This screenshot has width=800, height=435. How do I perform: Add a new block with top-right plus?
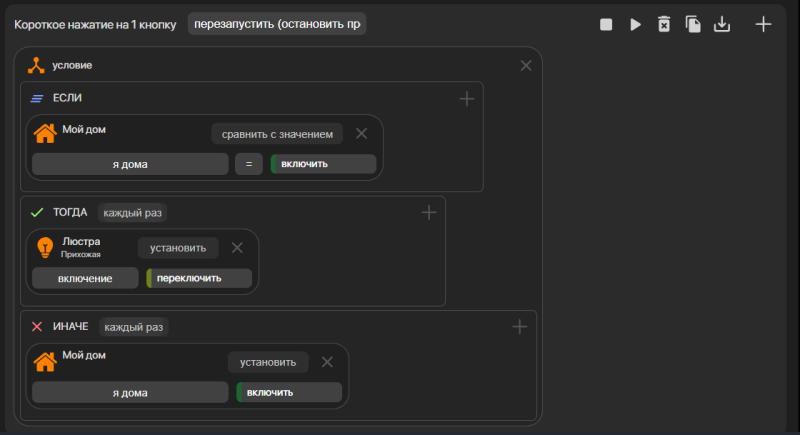[x=763, y=24]
